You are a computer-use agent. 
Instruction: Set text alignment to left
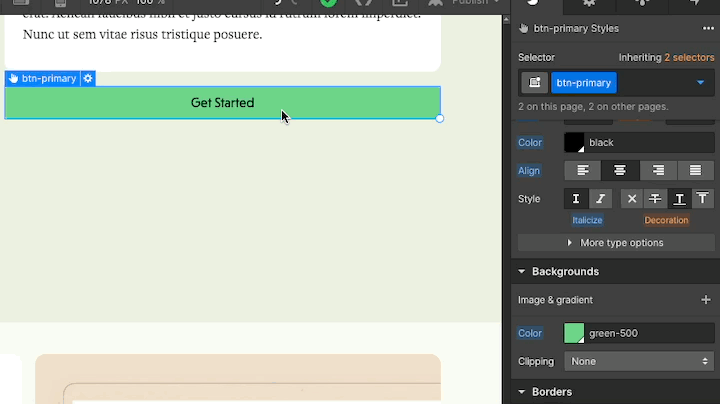pyautogui.click(x=582, y=171)
